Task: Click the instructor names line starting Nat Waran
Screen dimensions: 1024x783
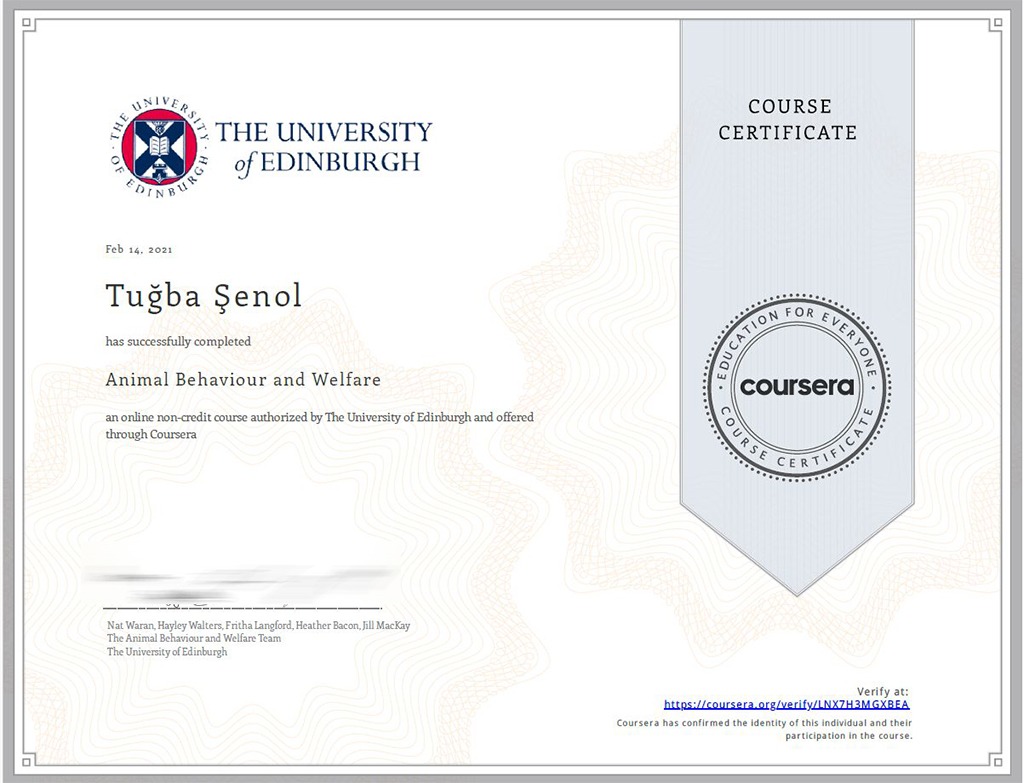Action: [x=258, y=626]
